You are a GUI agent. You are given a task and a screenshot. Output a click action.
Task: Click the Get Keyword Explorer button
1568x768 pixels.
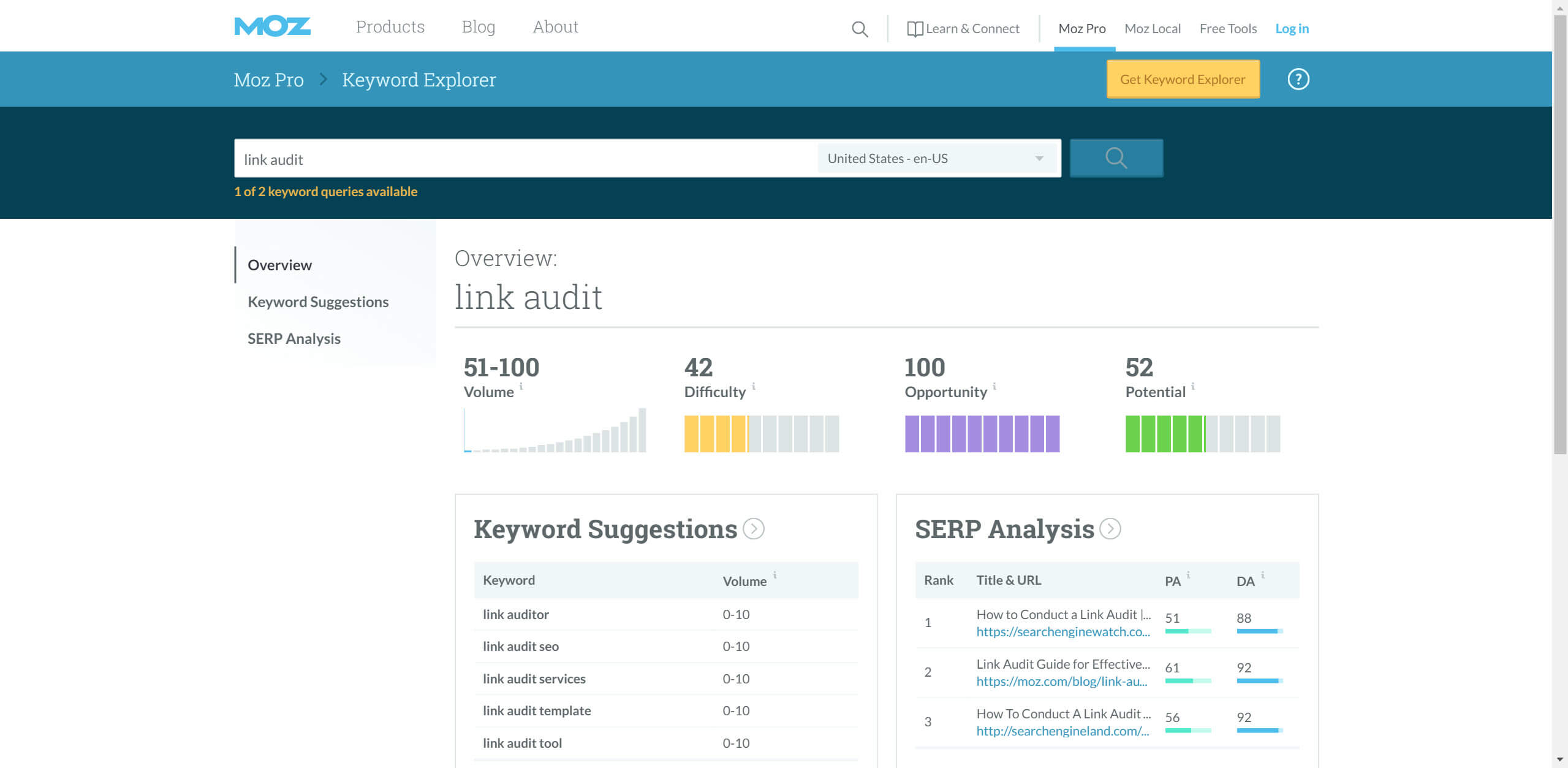click(1182, 78)
